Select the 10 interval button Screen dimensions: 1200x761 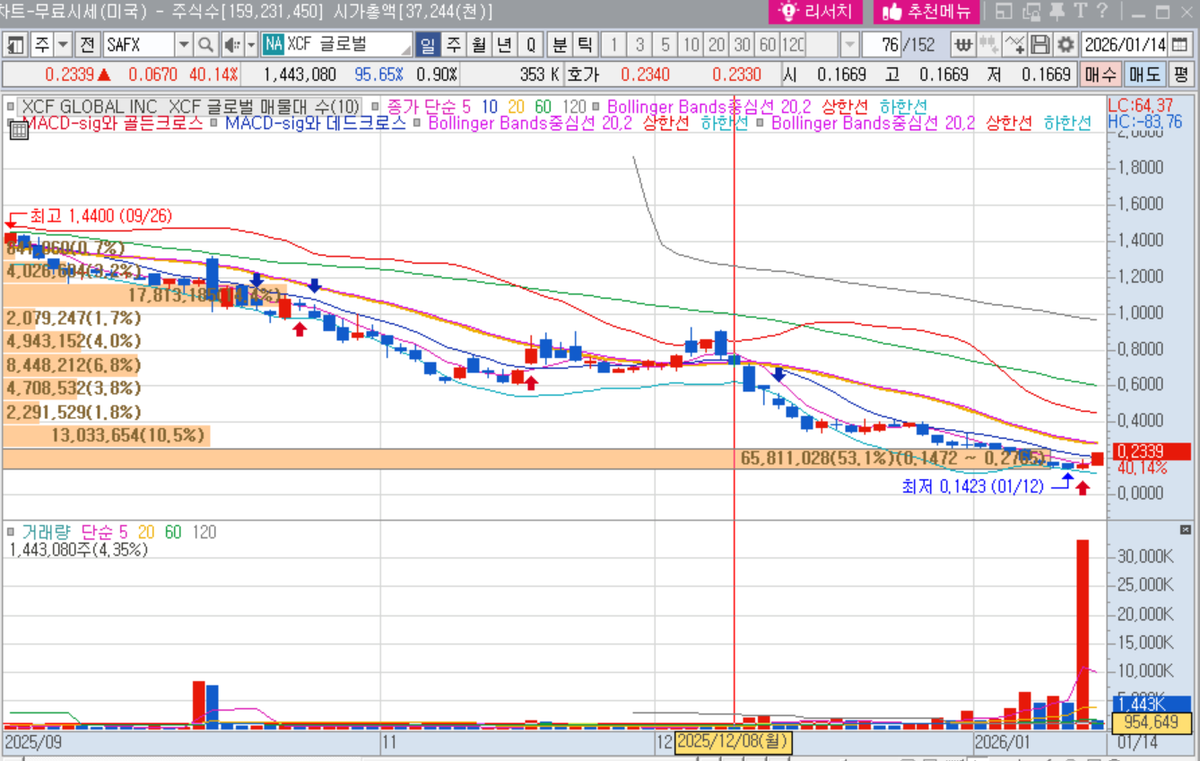[691, 45]
